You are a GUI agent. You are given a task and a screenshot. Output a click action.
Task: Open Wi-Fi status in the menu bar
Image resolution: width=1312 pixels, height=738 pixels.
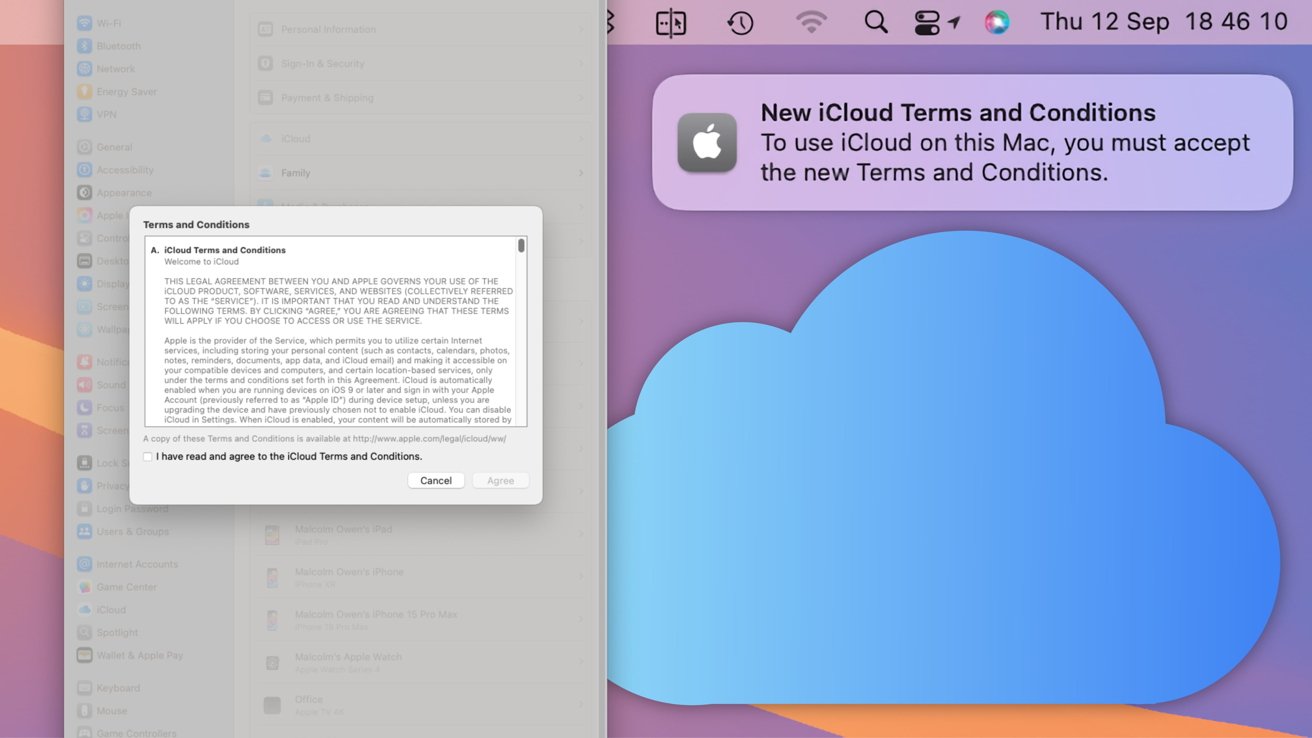tap(811, 22)
